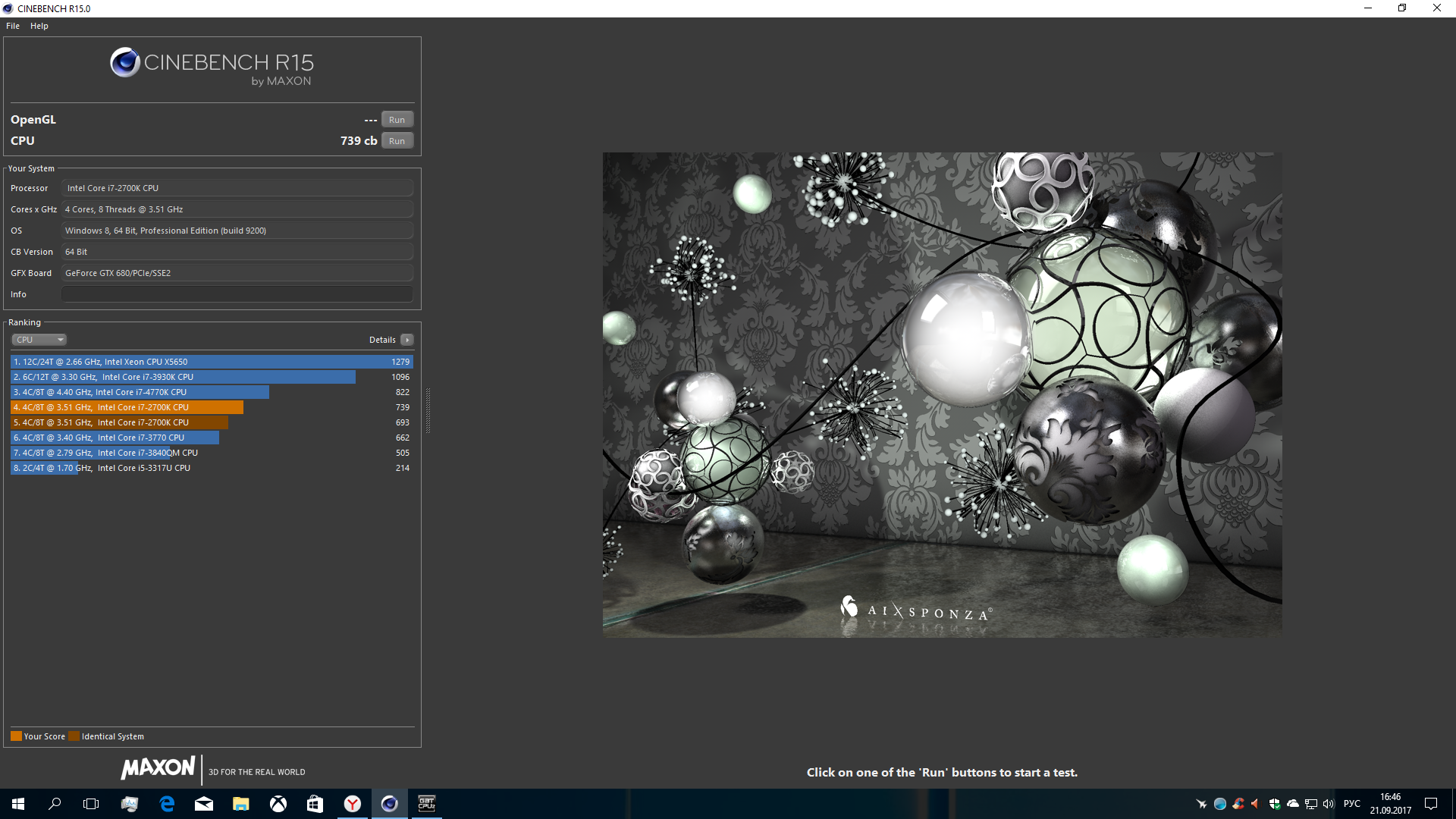Expand ranking Details arrow
The height and width of the screenshot is (819, 1456).
pos(407,340)
